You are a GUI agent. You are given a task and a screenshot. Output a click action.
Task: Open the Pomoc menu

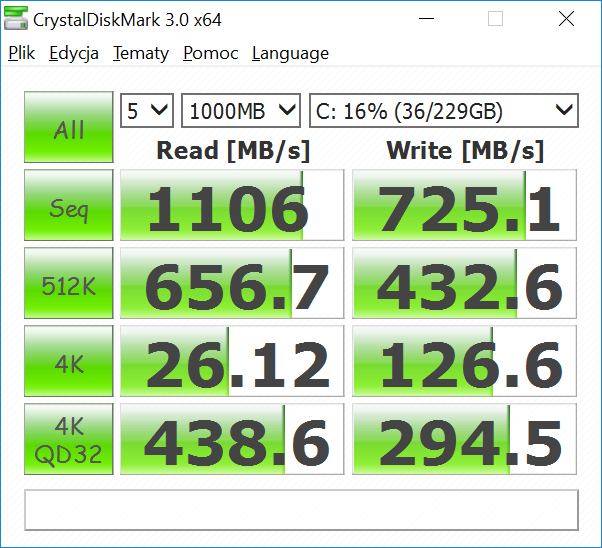click(210, 53)
